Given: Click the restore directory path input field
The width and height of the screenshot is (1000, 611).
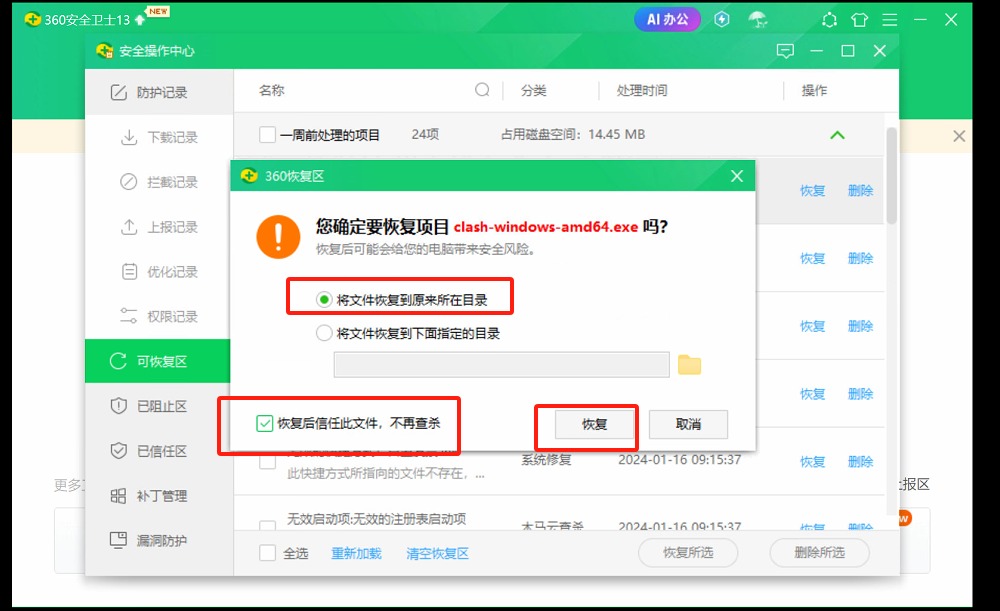Looking at the screenshot, I should 501,365.
